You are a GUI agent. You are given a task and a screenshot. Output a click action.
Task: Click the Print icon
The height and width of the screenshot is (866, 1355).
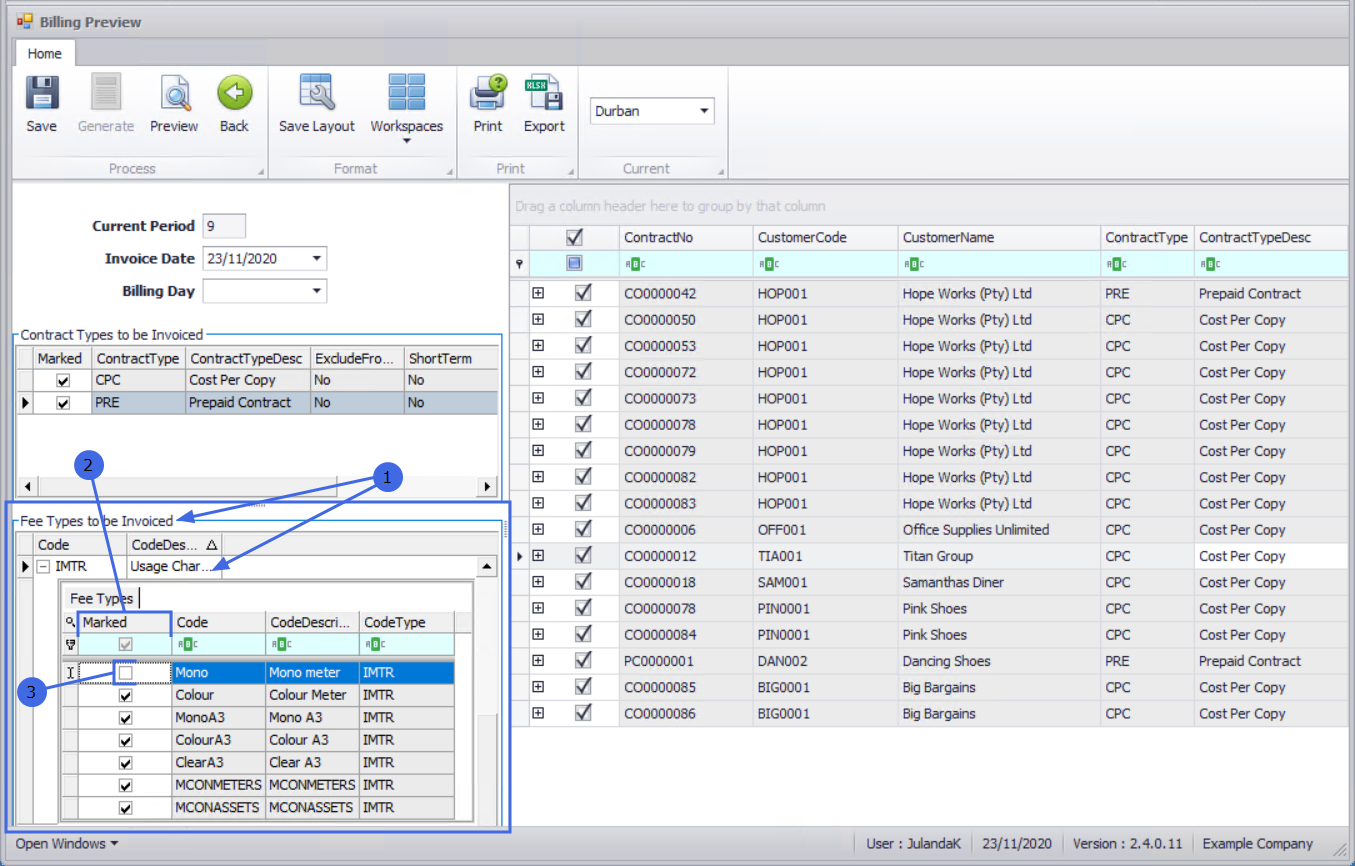[488, 95]
